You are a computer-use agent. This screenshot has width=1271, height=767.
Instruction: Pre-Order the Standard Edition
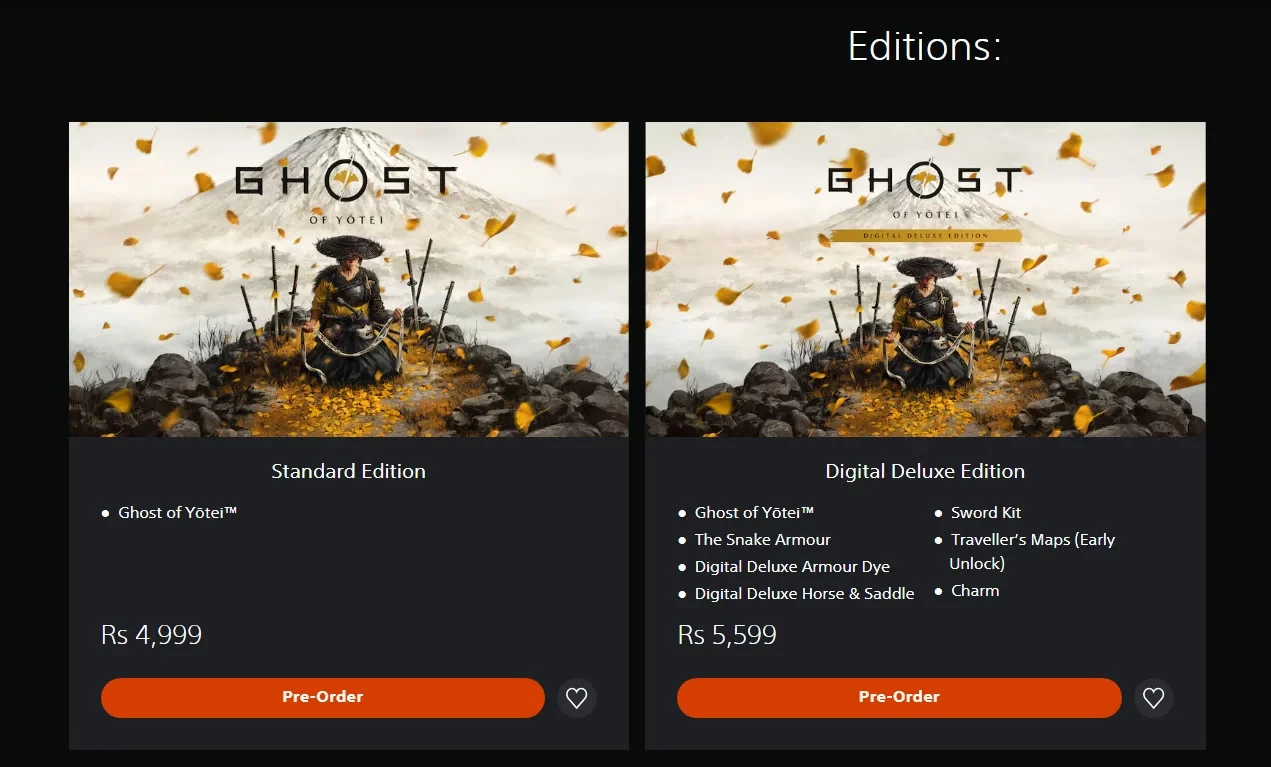322,697
